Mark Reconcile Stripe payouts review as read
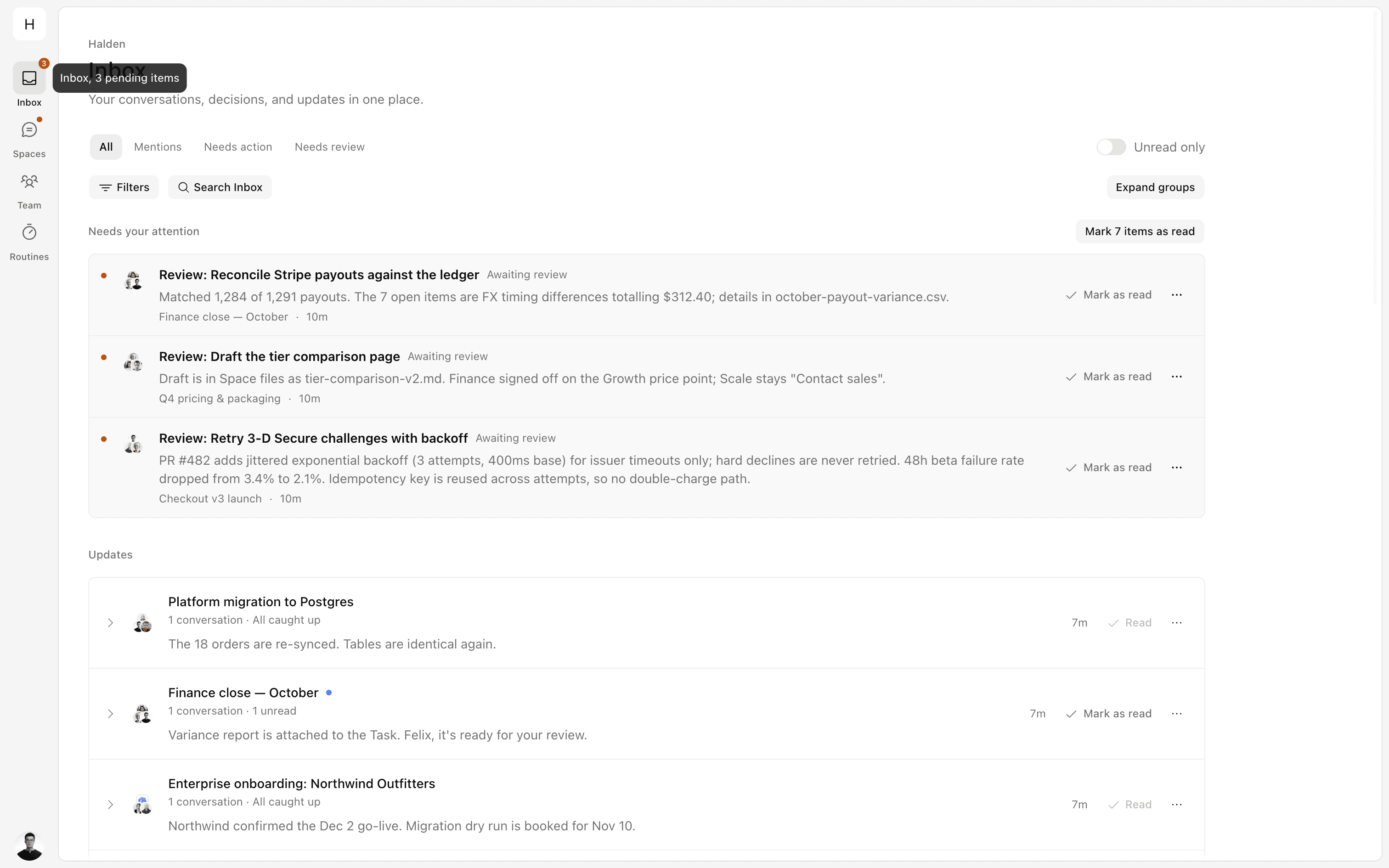The height and width of the screenshot is (868, 1389). tap(1108, 295)
